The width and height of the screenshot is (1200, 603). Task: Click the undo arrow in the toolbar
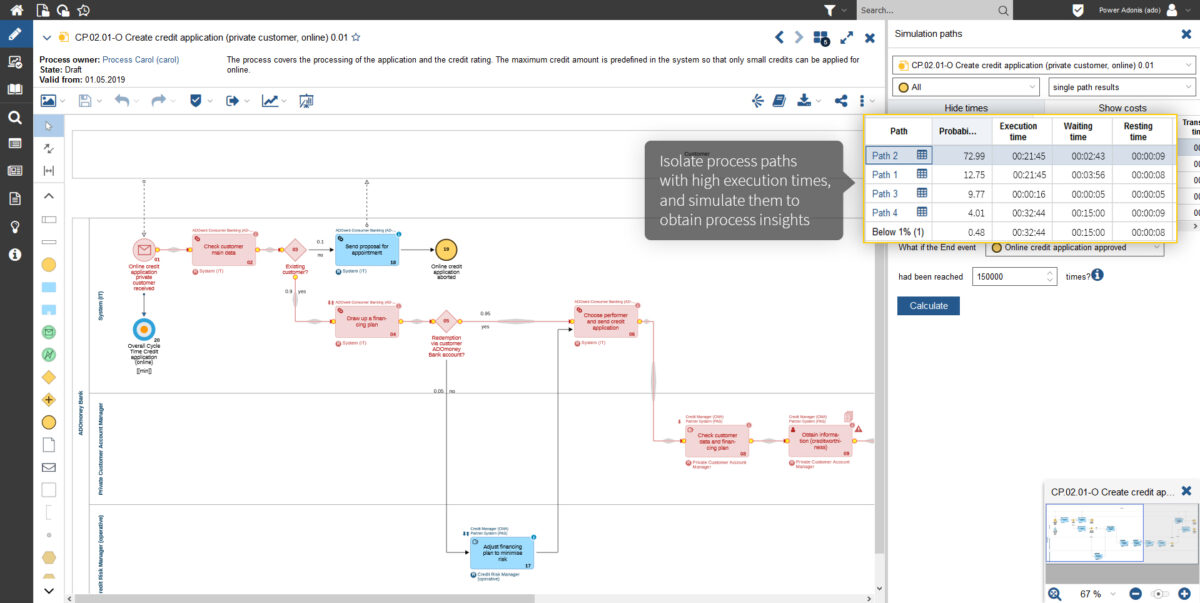(122, 101)
